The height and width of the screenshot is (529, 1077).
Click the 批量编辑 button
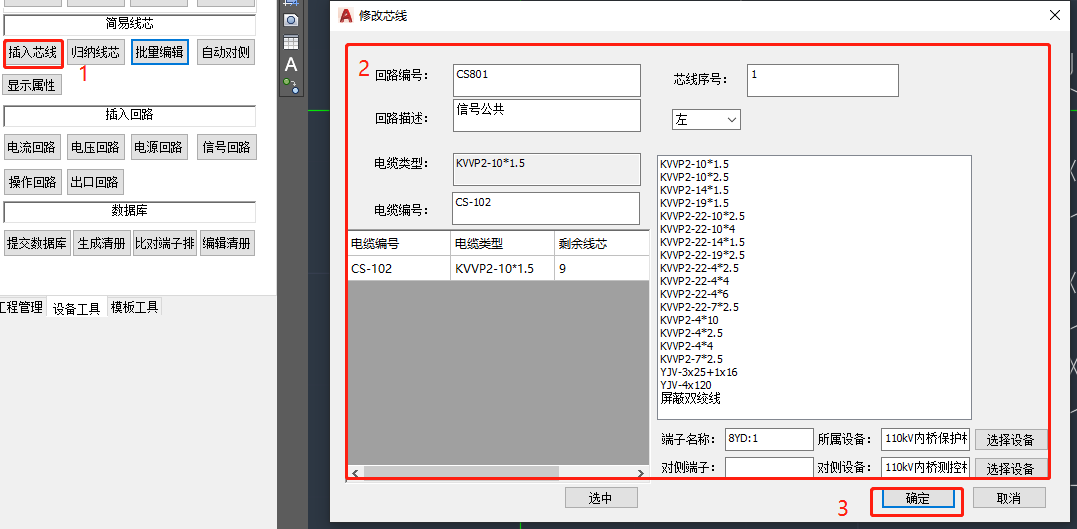pos(159,52)
